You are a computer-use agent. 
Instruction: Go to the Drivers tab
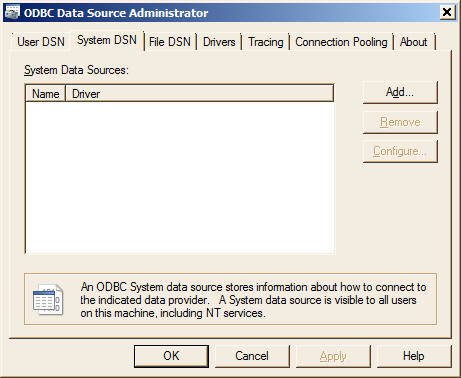pyautogui.click(x=219, y=42)
